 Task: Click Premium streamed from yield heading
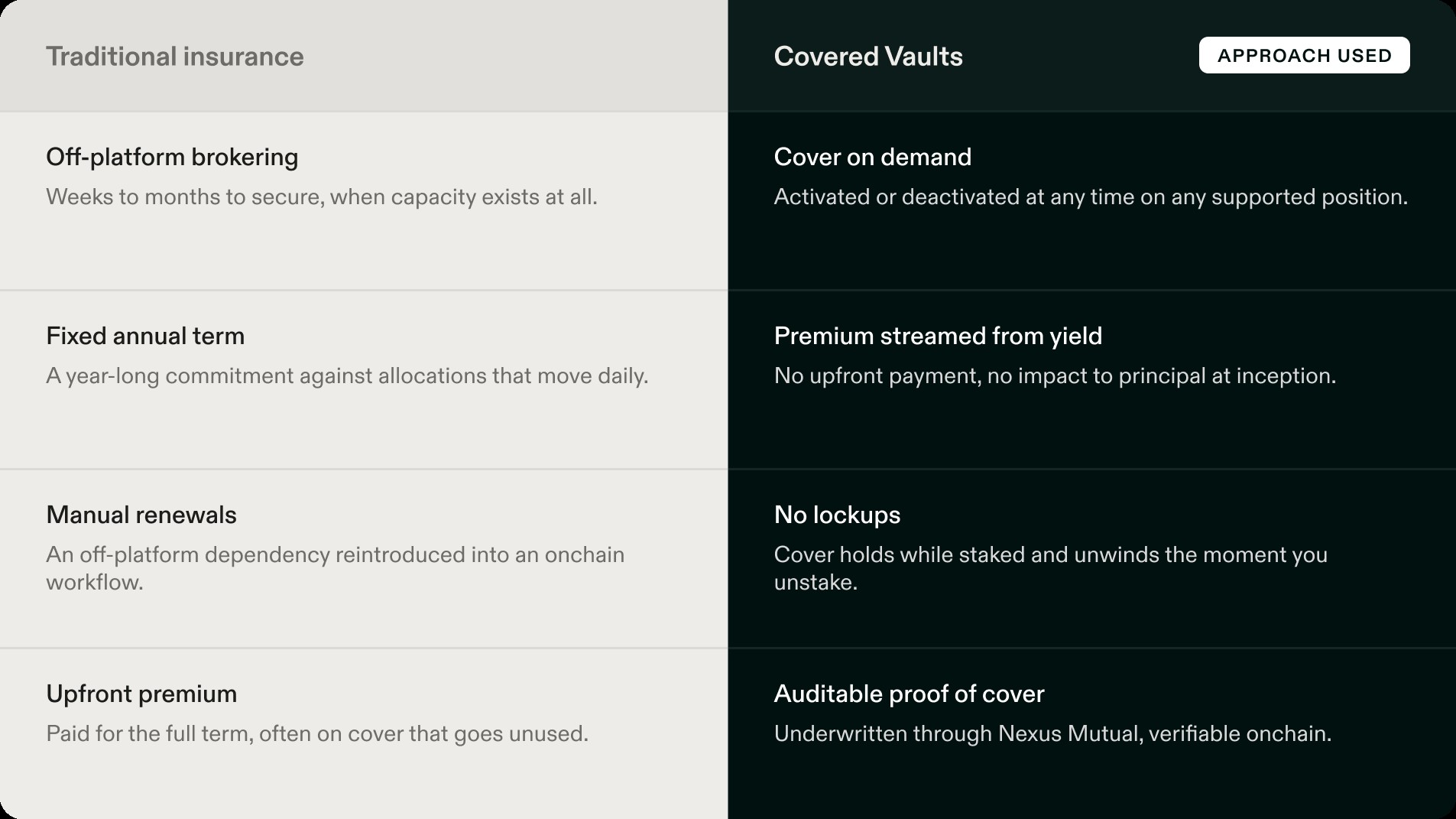938,336
